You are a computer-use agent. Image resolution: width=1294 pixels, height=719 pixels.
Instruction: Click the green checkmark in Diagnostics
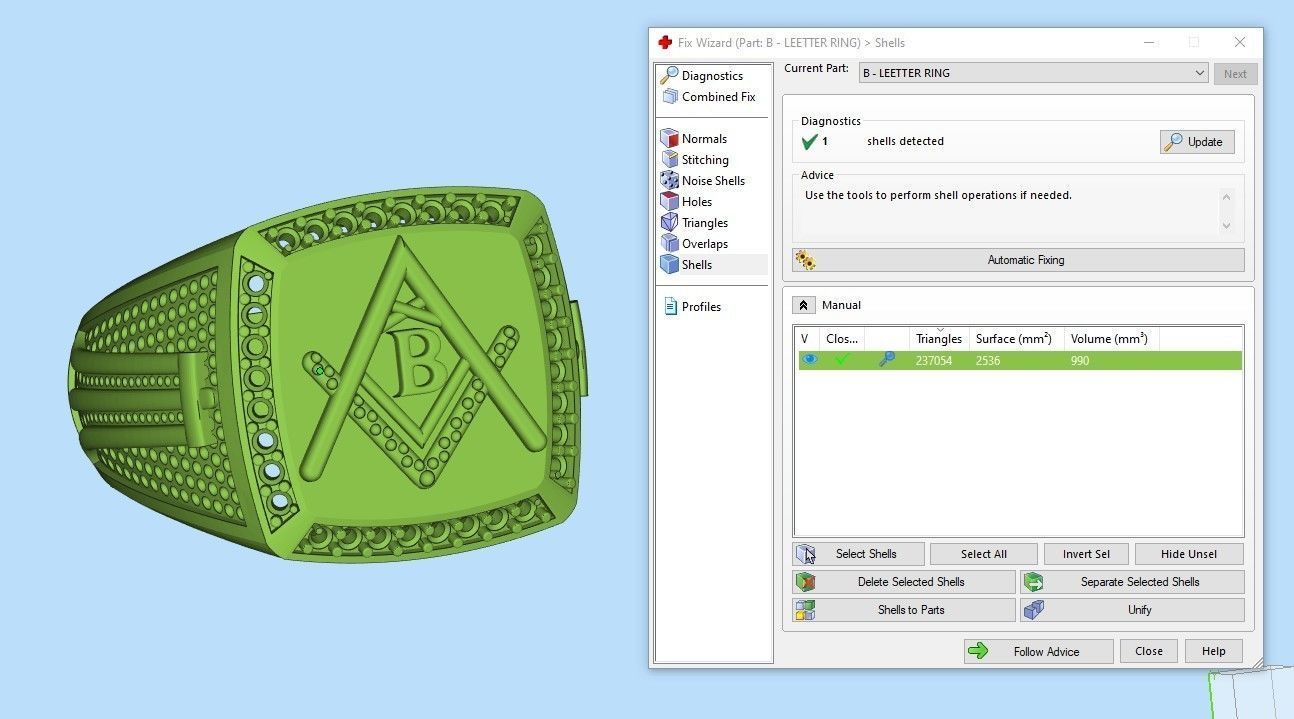tap(810, 142)
